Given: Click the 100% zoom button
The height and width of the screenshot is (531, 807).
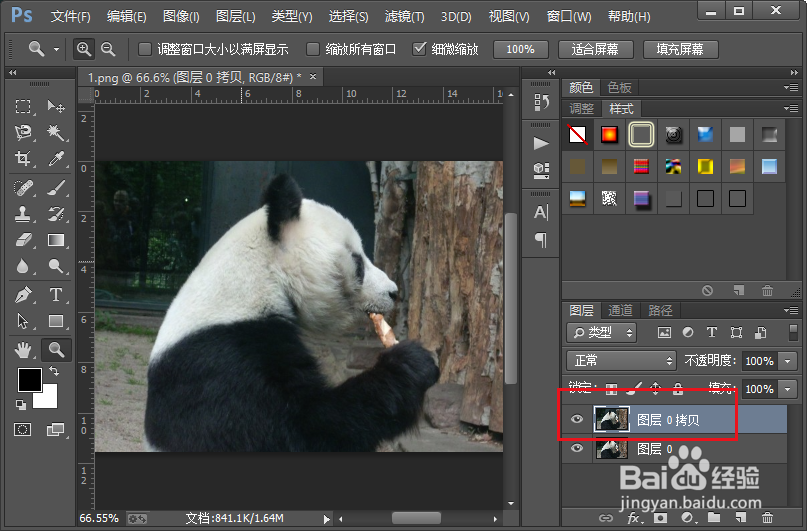Looking at the screenshot, I should click(x=520, y=49).
